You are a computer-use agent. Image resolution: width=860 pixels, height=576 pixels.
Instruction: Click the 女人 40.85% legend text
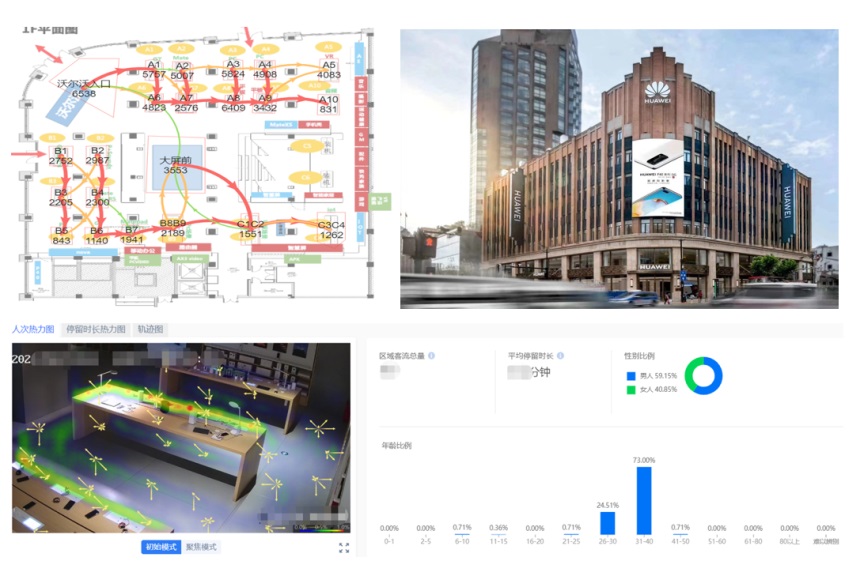tap(658, 389)
